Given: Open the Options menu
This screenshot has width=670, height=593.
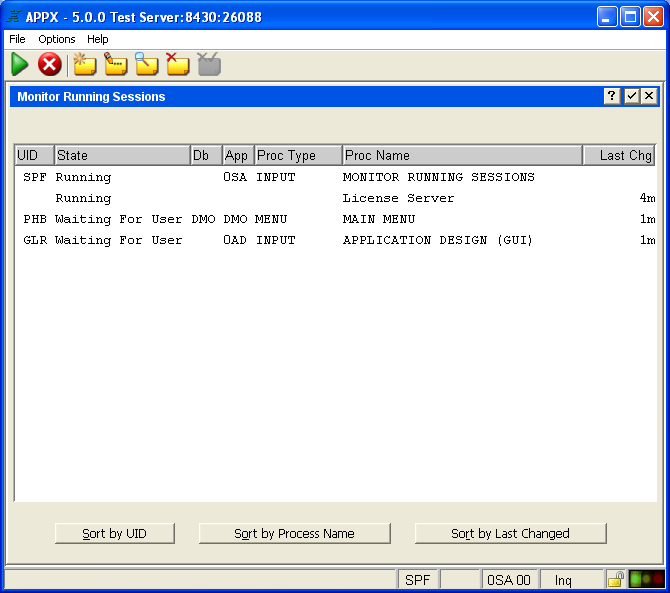Looking at the screenshot, I should click(57, 39).
